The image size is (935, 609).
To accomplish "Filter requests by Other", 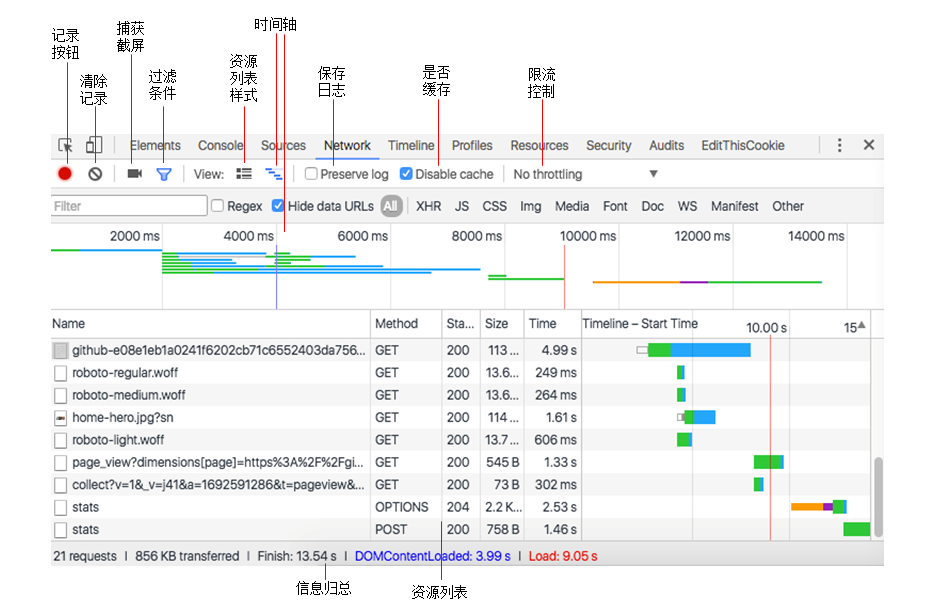I will click(788, 206).
